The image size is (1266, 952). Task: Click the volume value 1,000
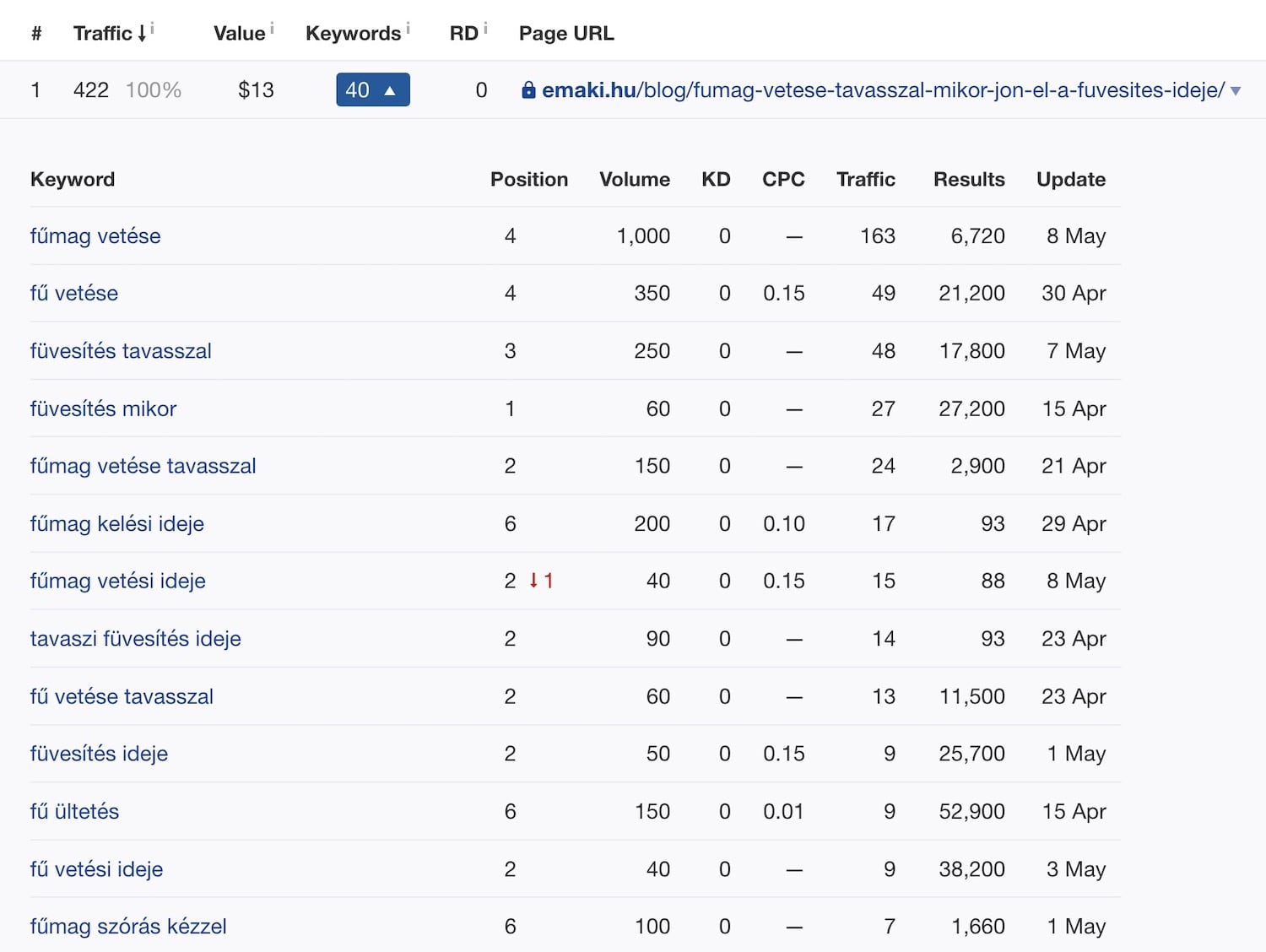click(643, 235)
